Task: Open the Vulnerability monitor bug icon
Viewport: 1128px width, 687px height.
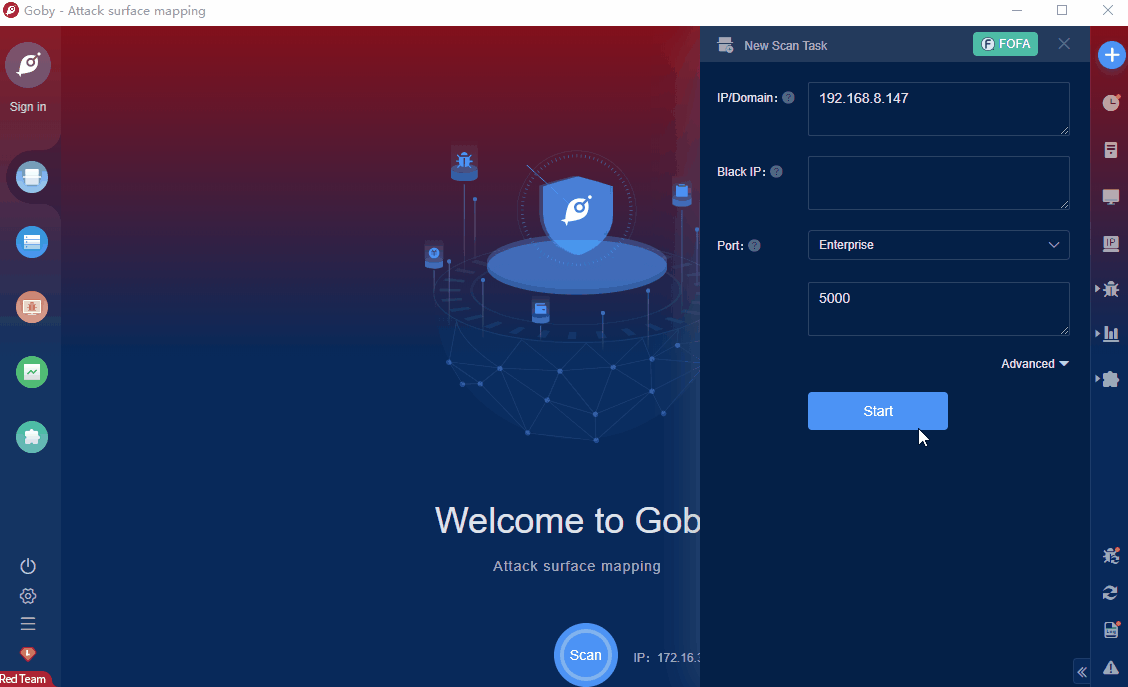Action: pyautogui.click(x=32, y=307)
